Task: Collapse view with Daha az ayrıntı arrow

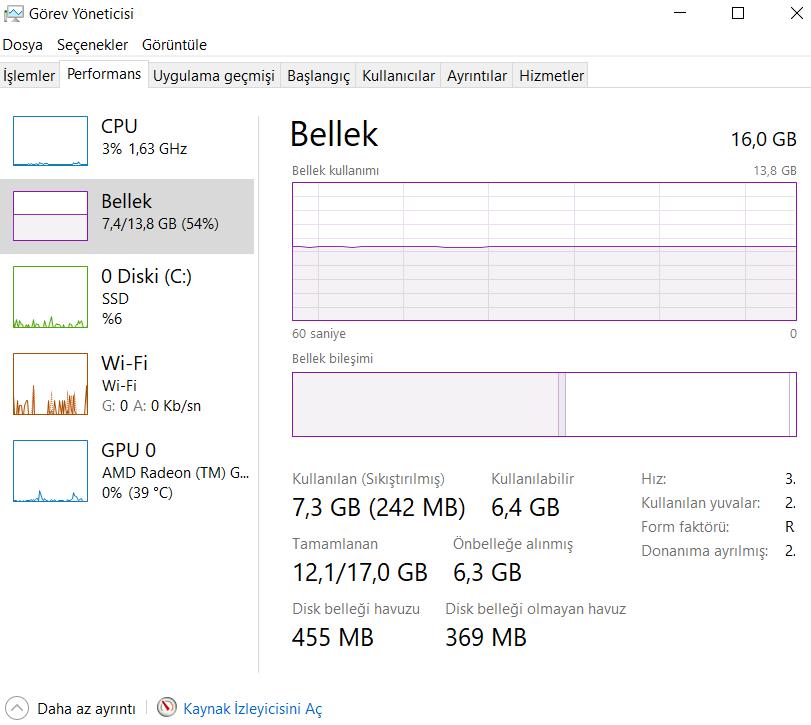Action: 17,708
